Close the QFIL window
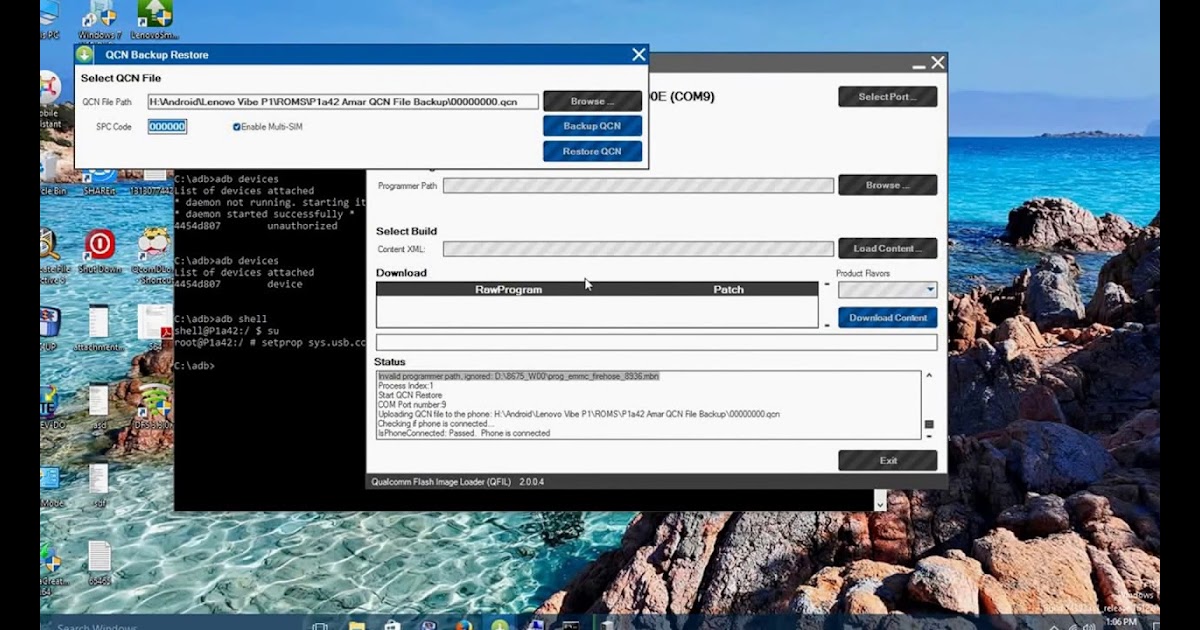This screenshot has height=630, width=1200. pyautogui.click(x=937, y=63)
